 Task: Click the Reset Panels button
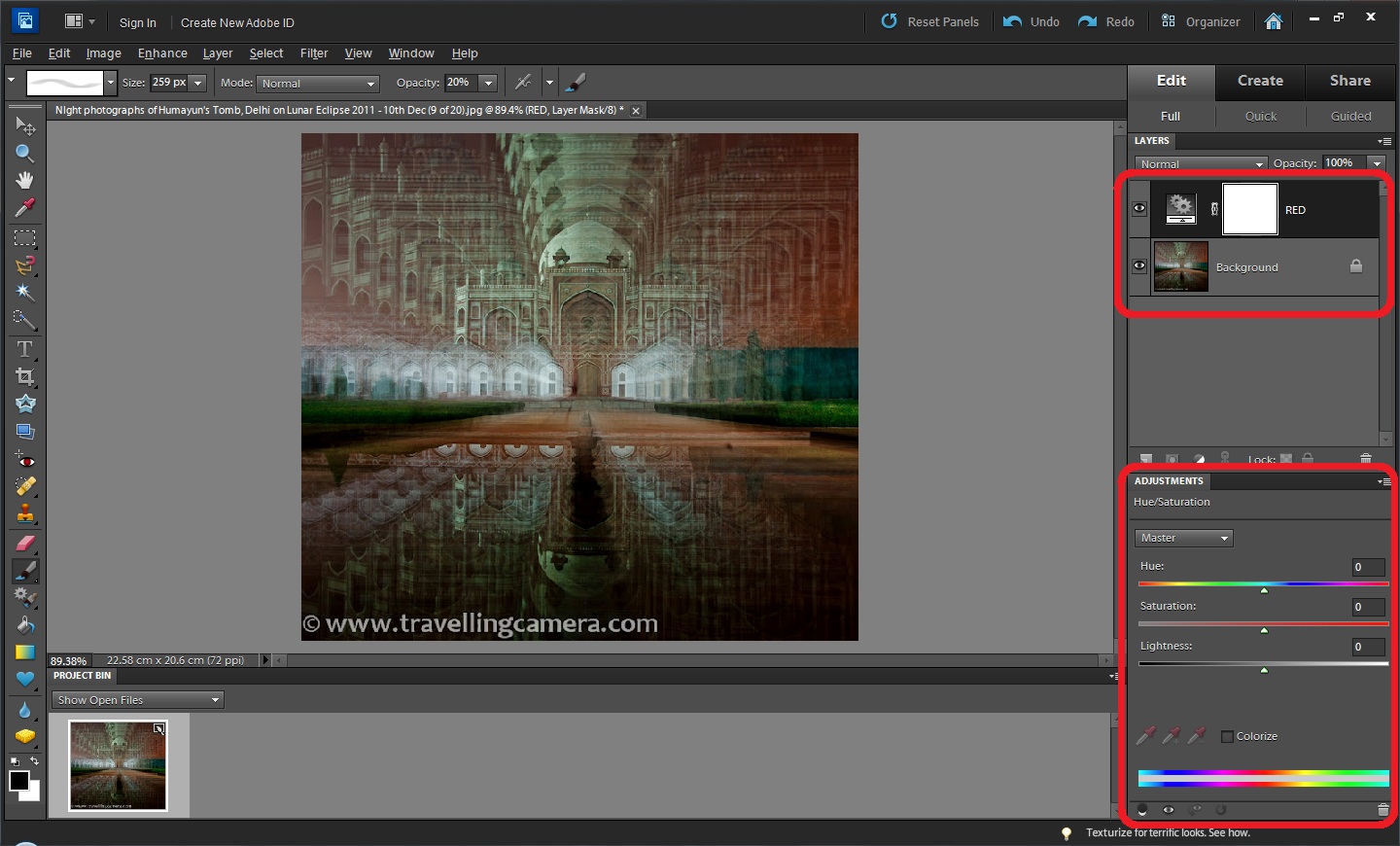pyautogui.click(x=930, y=21)
